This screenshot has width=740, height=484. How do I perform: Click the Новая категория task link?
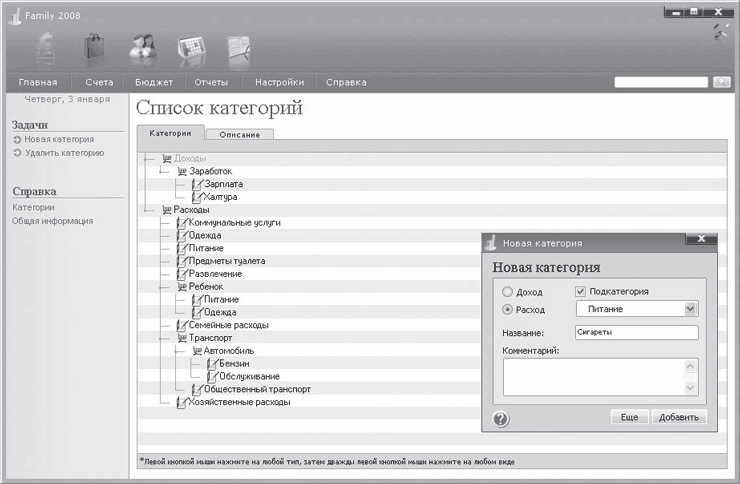click(x=59, y=140)
